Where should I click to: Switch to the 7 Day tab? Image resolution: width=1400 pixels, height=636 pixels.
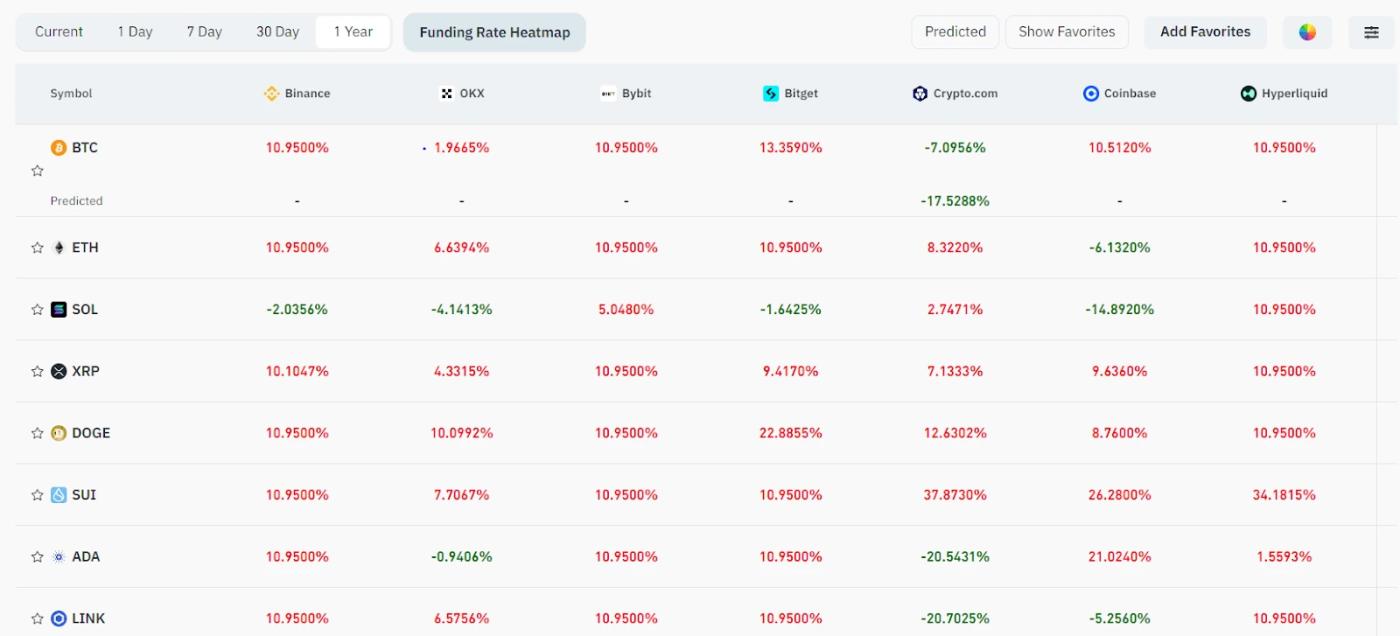(x=203, y=31)
